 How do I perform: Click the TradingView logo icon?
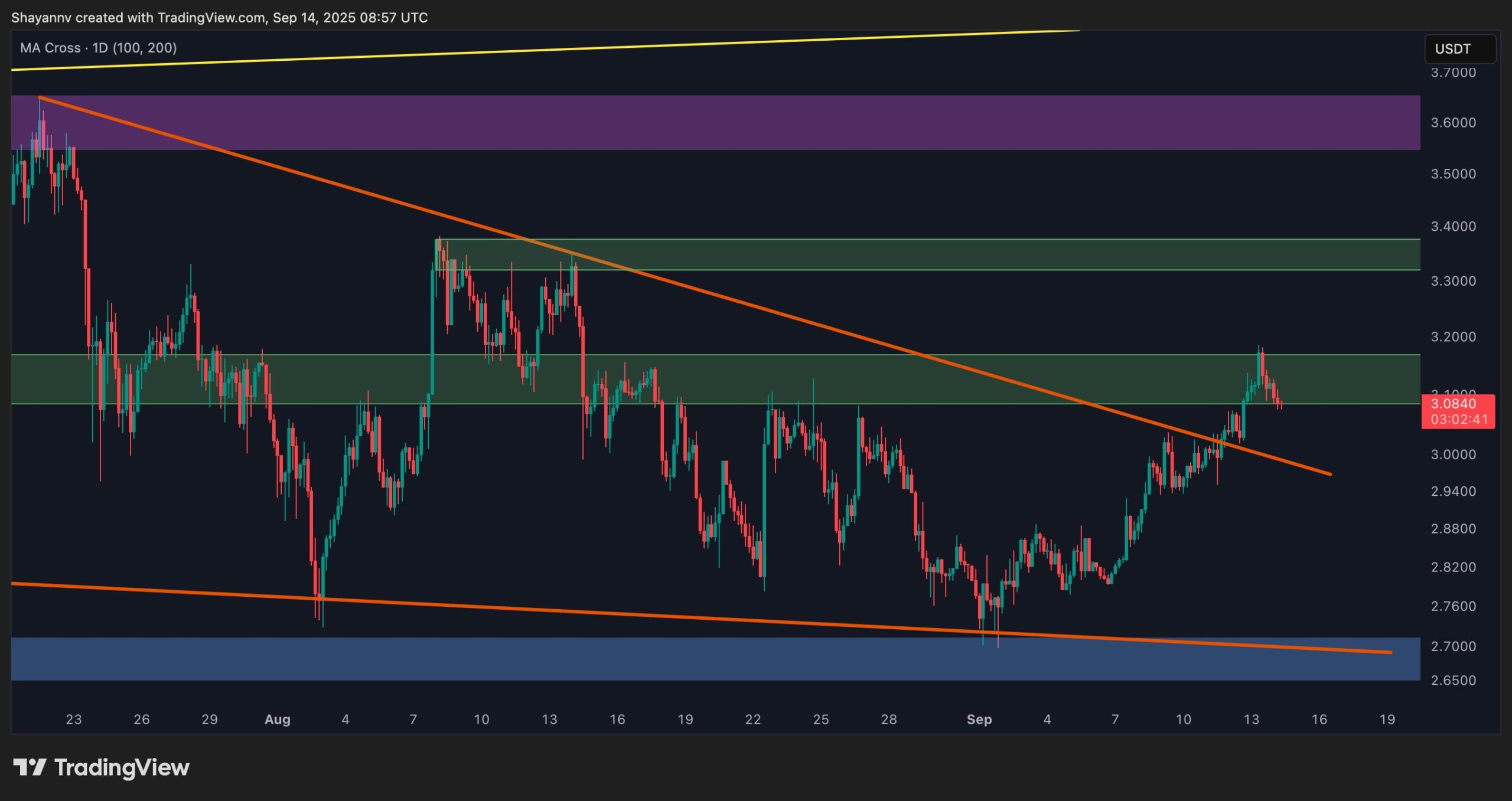[30, 767]
